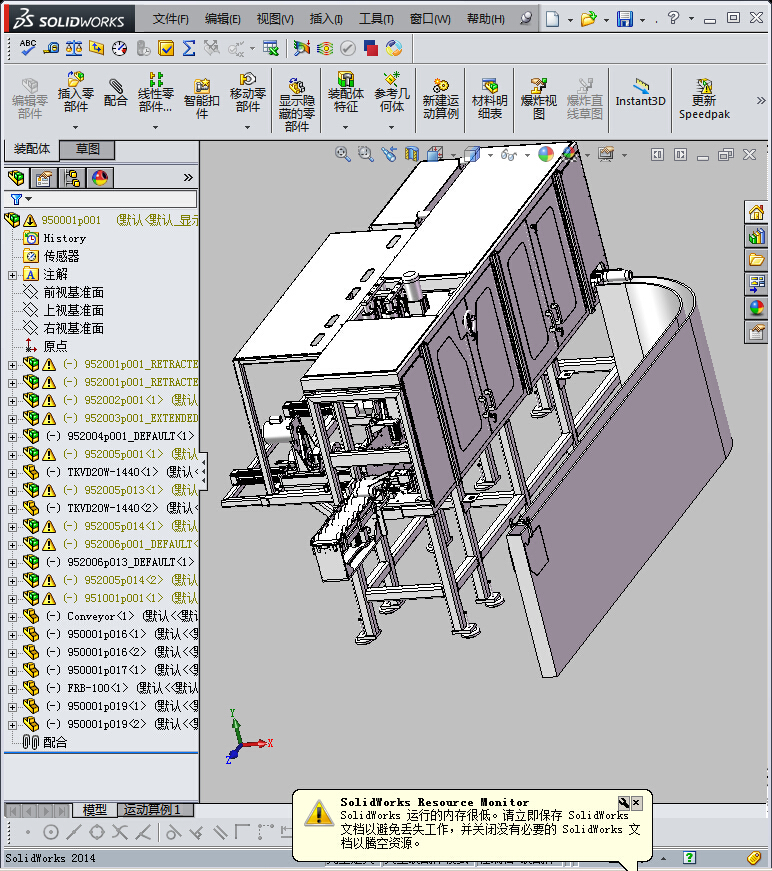Image resolution: width=772 pixels, height=871 pixels.
Task: Switch to the 运动算例1 tab
Action: 156,810
